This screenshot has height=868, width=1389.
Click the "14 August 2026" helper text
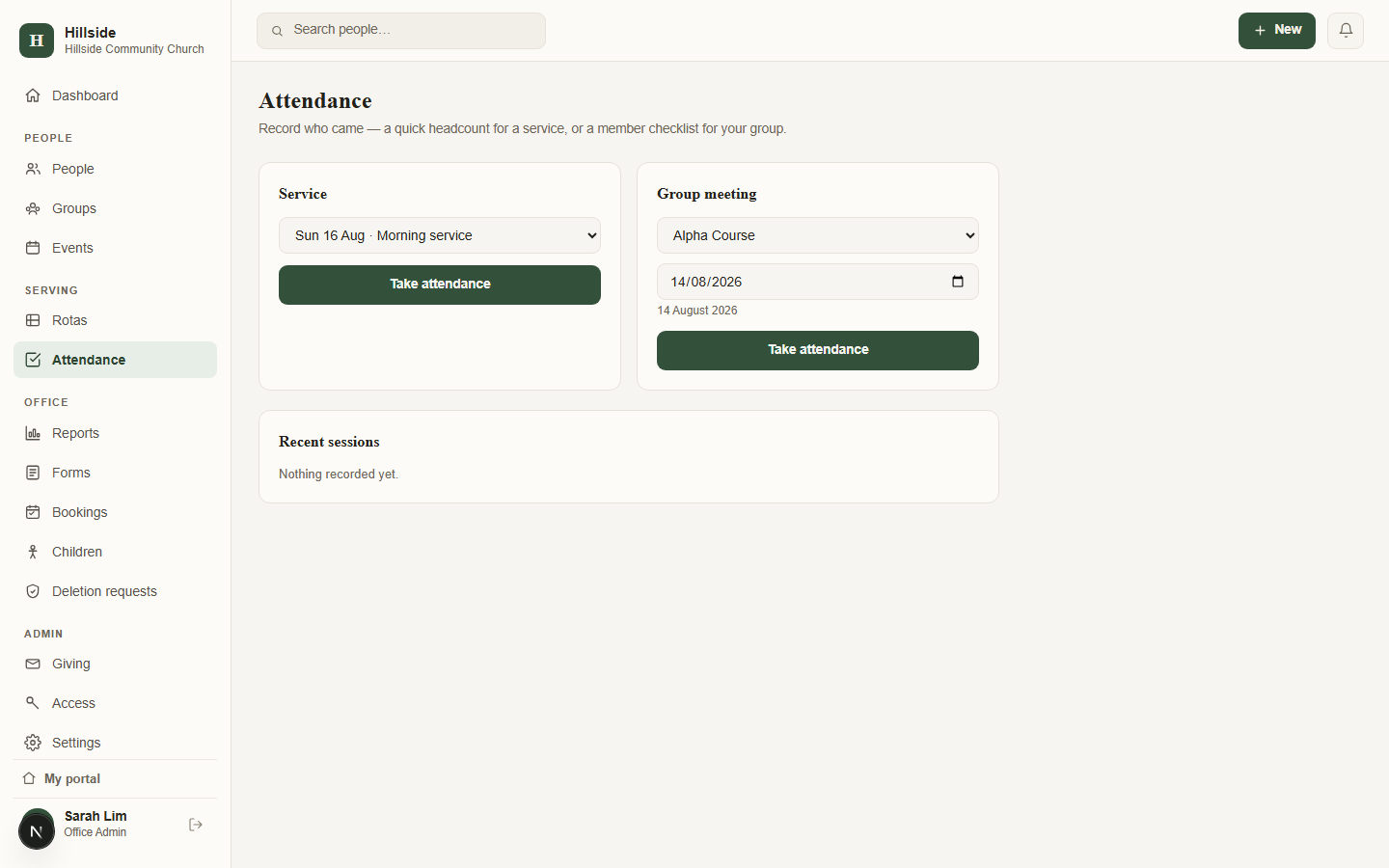tap(697, 311)
